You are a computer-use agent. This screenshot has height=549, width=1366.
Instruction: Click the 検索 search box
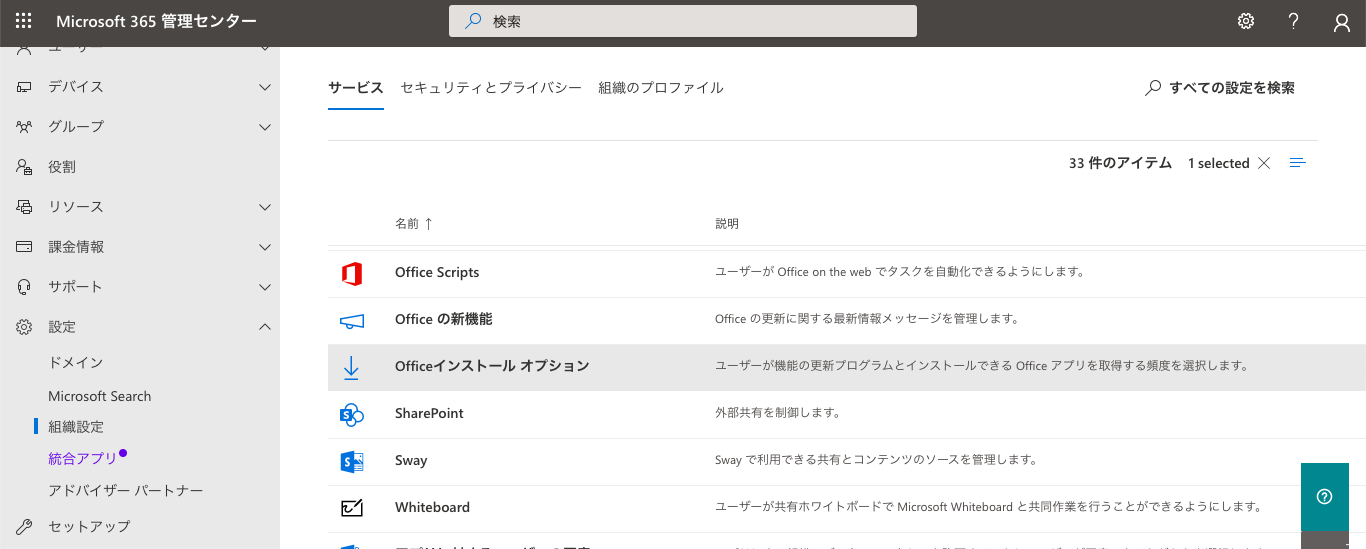[683, 21]
